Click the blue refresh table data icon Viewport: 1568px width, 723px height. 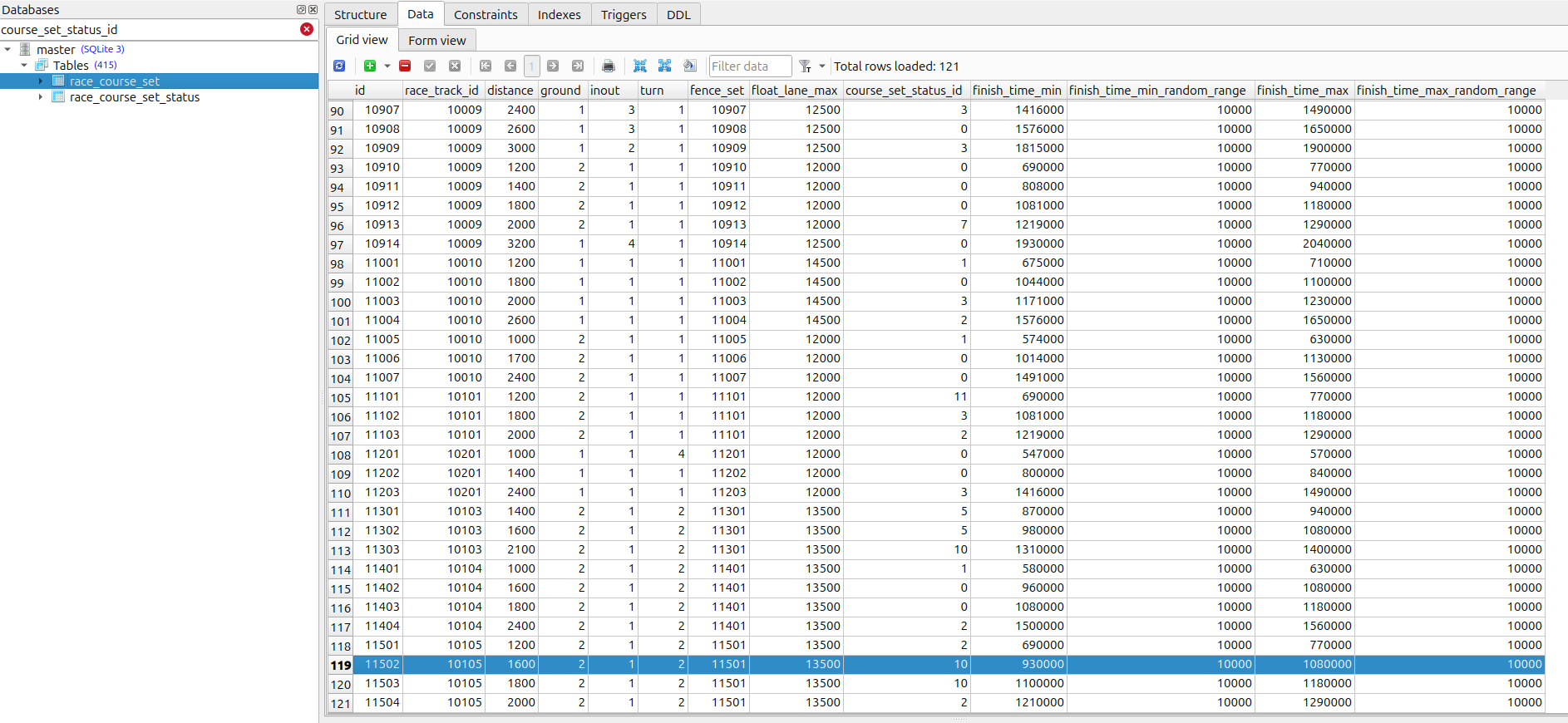(339, 66)
